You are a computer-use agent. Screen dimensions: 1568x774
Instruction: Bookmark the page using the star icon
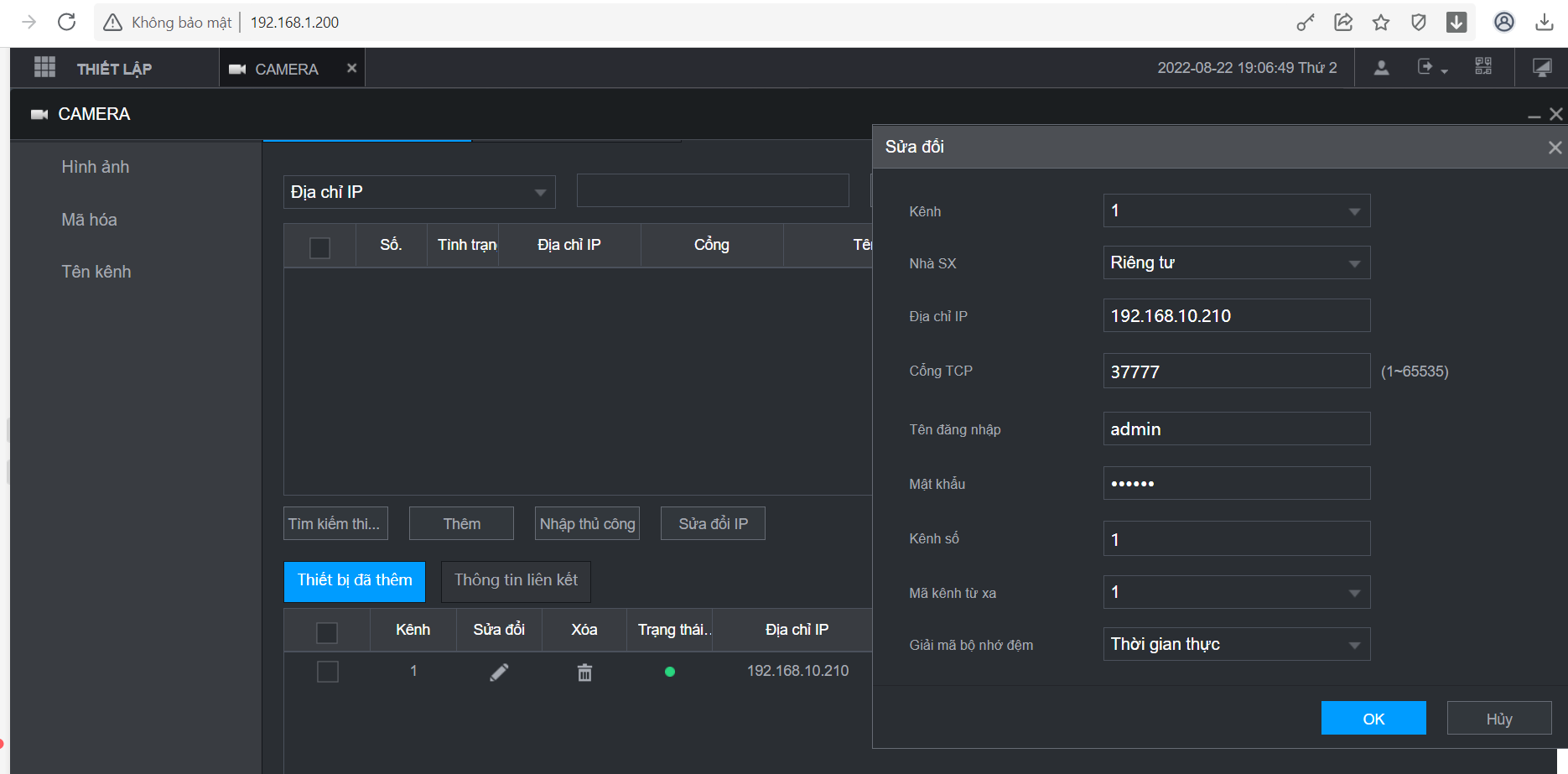tap(1381, 23)
